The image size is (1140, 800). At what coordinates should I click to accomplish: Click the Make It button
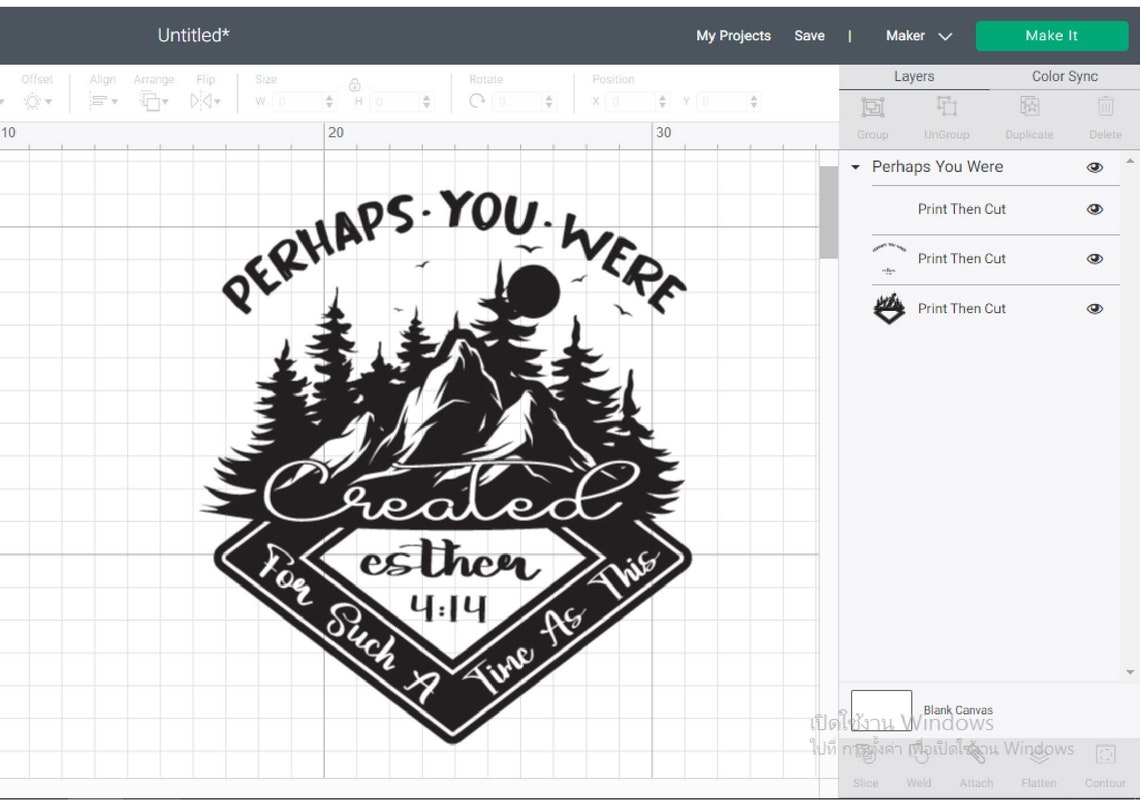coord(1051,35)
